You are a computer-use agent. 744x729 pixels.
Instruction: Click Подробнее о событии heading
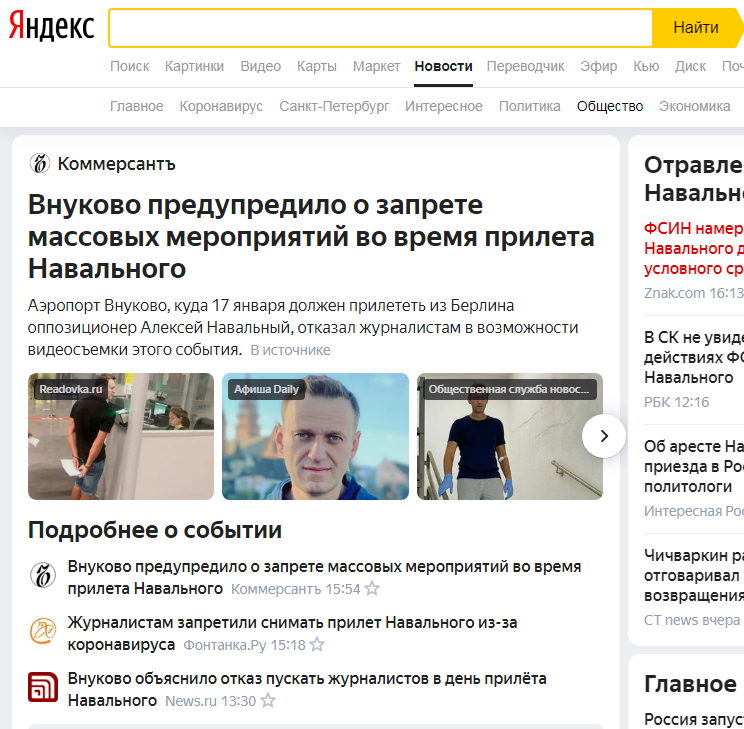click(155, 530)
